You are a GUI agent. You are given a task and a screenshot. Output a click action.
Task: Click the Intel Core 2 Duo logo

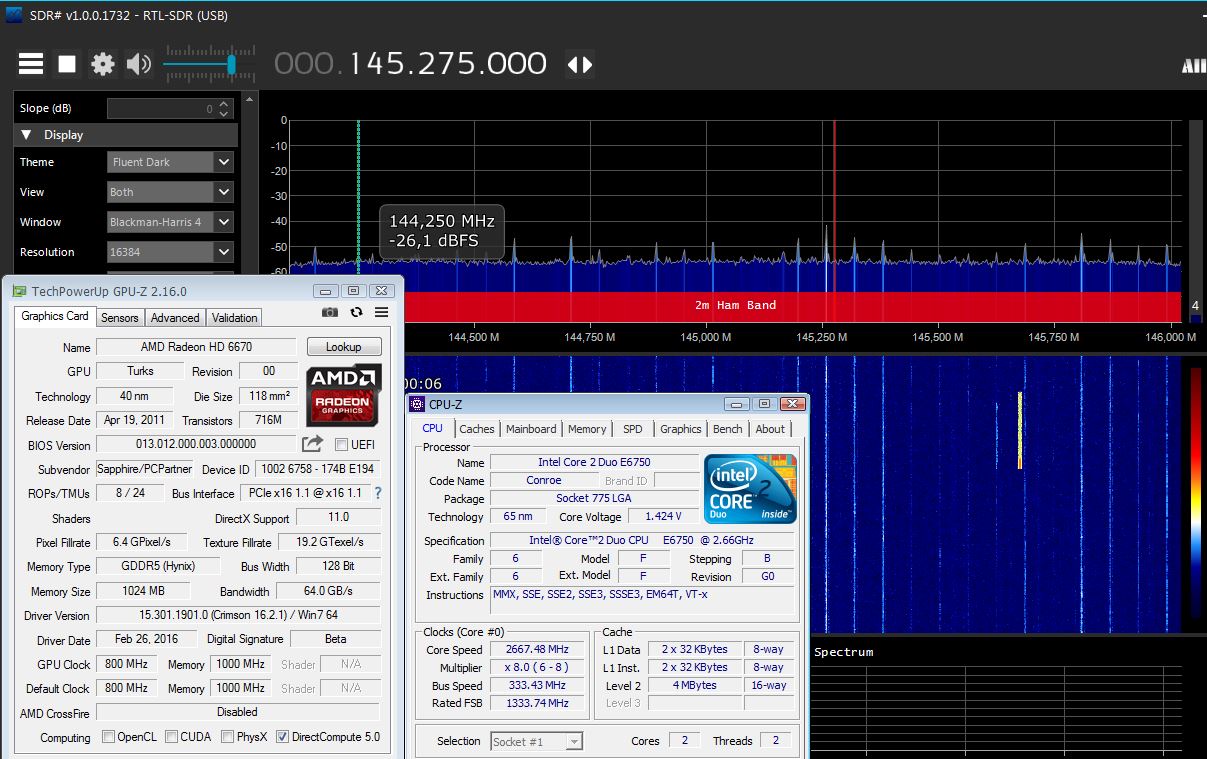[750, 488]
